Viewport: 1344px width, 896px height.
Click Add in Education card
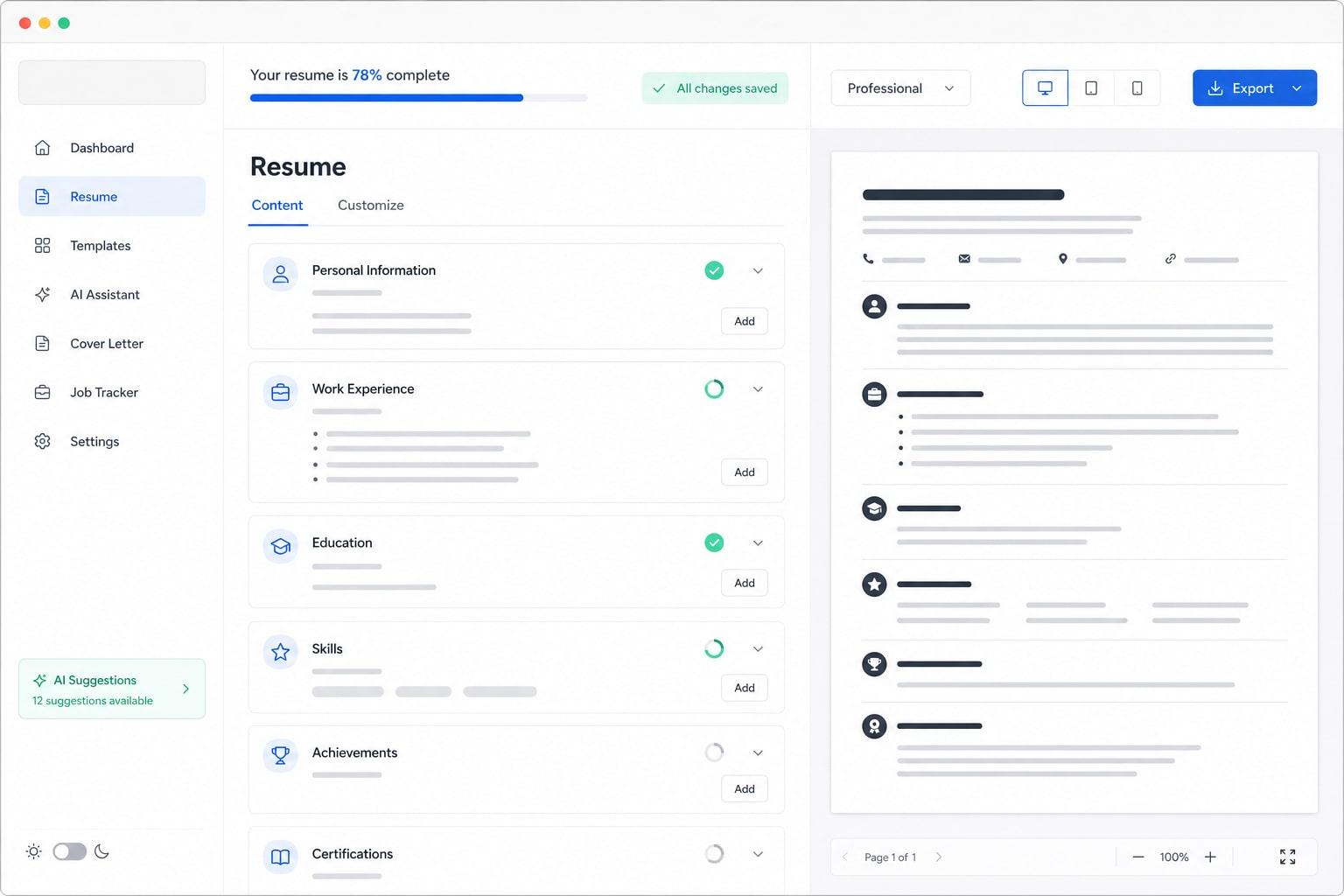(745, 584)
